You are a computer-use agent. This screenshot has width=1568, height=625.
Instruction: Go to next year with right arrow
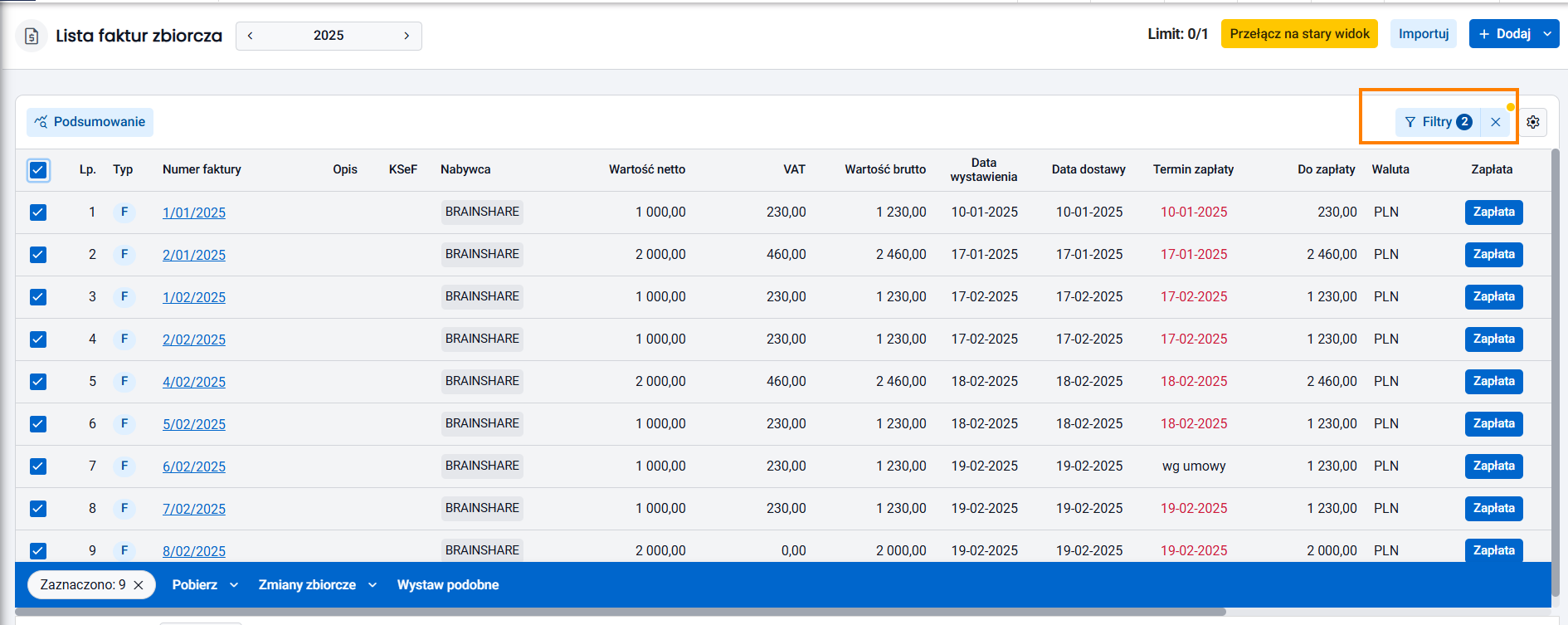[407, 36]
